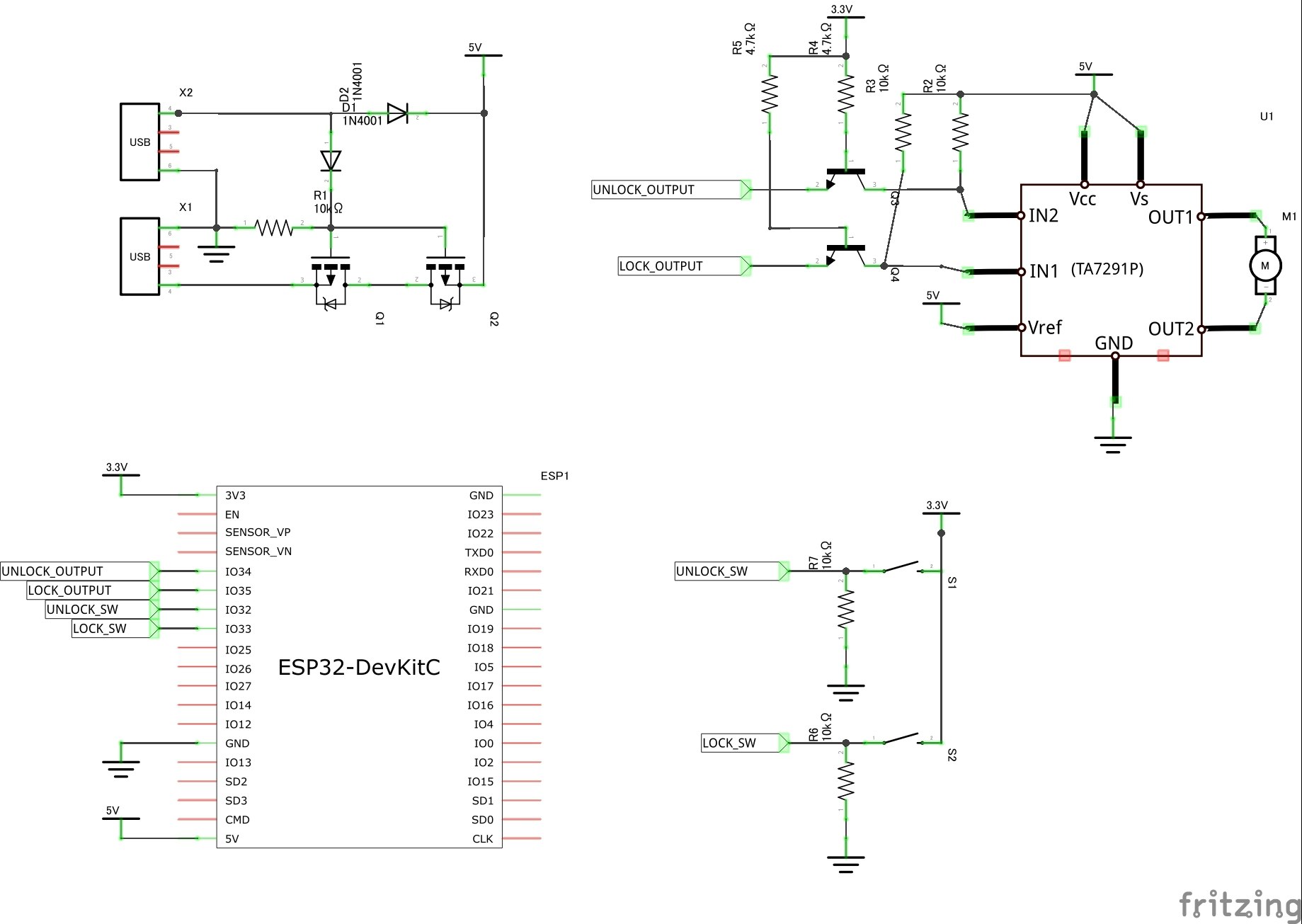Select the R7 pull-down resistor

(846, 610)
